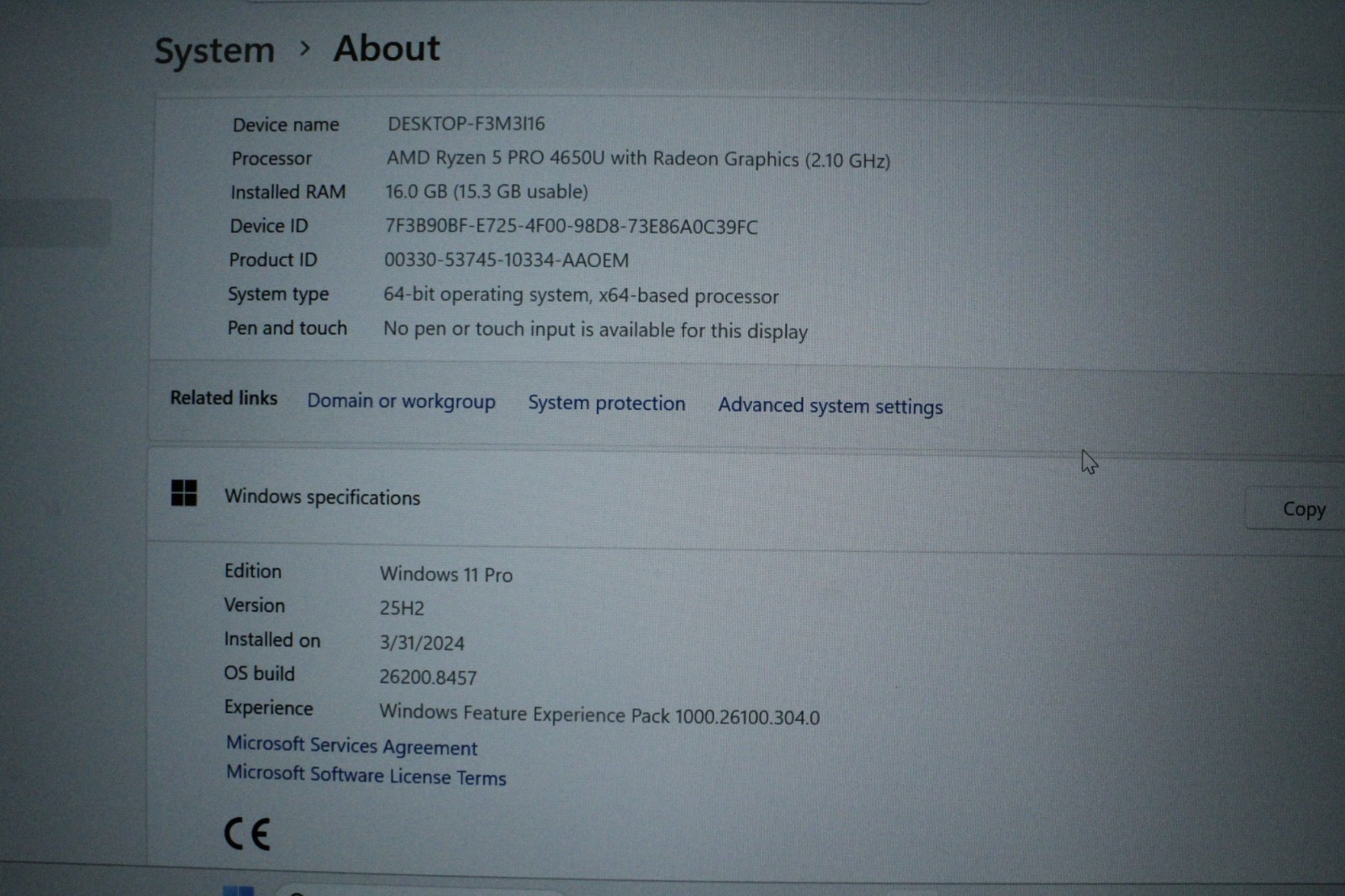The width and height of the screenshot is (1345, 896).
Task: Click the Pen and touch label
Action: 287,328
